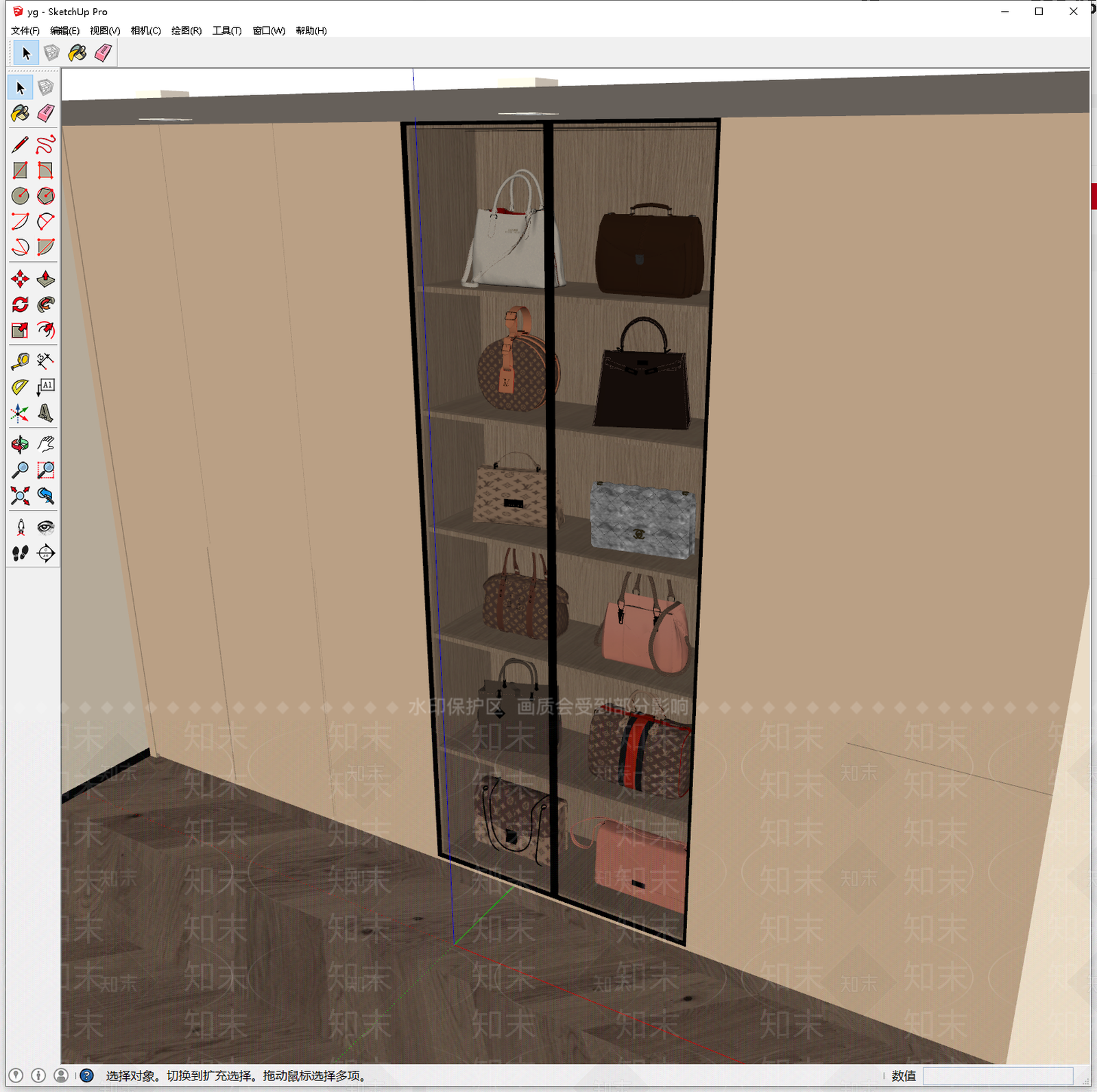The image size is (1097, 1092).
Task: Click Make Component in the vertical tool palette
Action: point(46,88)
